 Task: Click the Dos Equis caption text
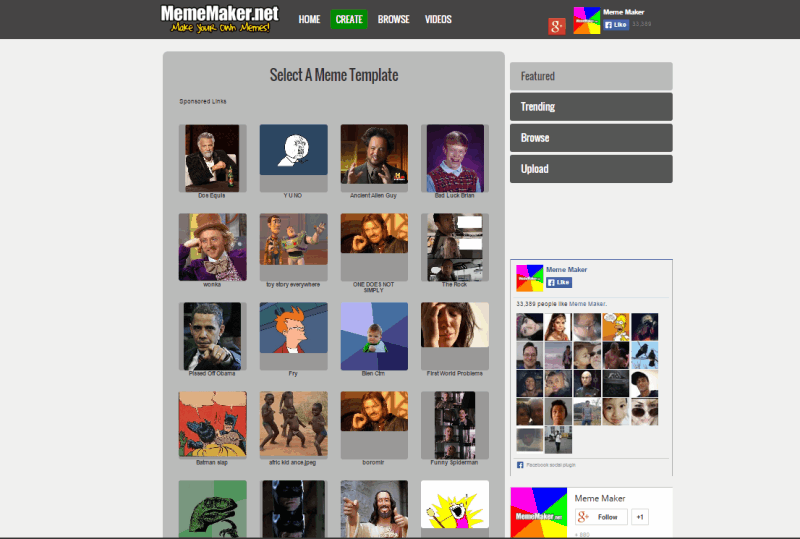tap(212, 195)
